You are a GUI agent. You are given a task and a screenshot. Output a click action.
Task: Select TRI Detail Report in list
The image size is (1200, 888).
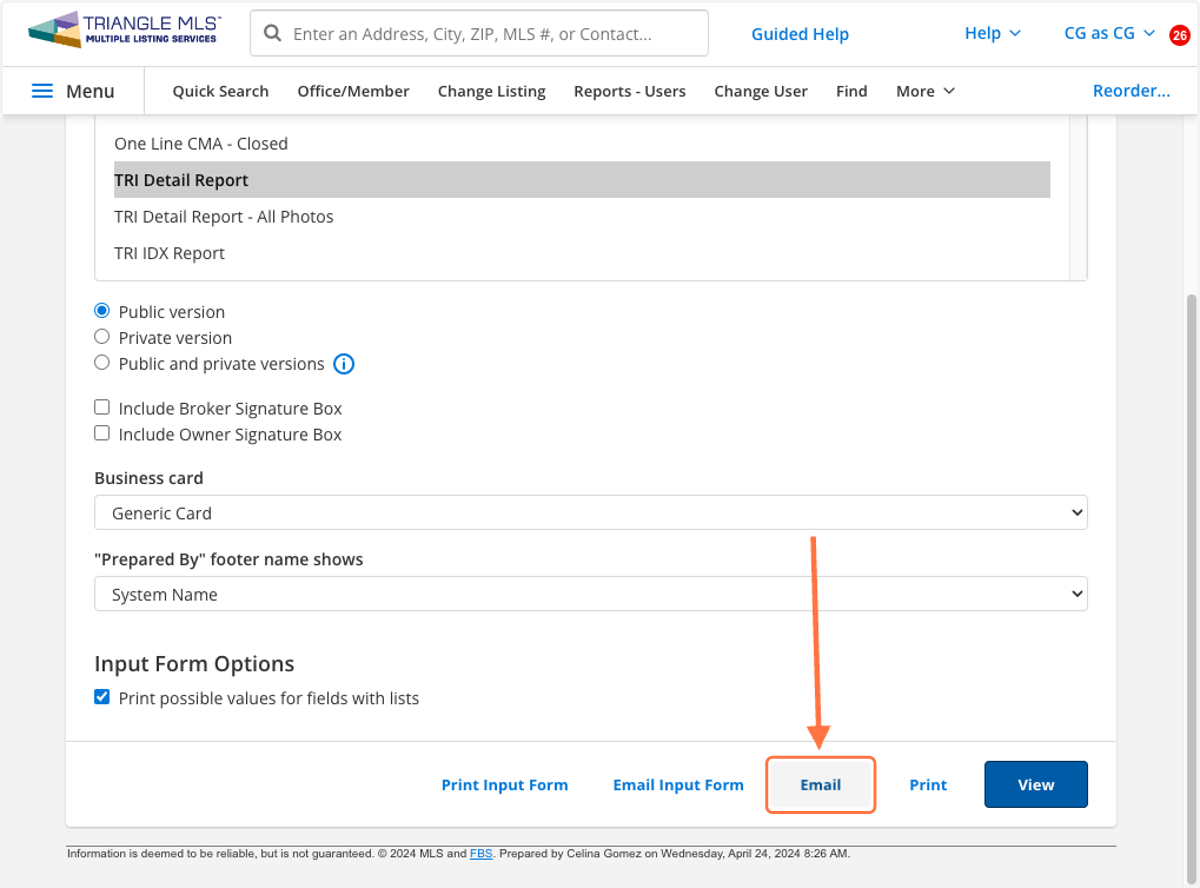(x=582, y=180)
